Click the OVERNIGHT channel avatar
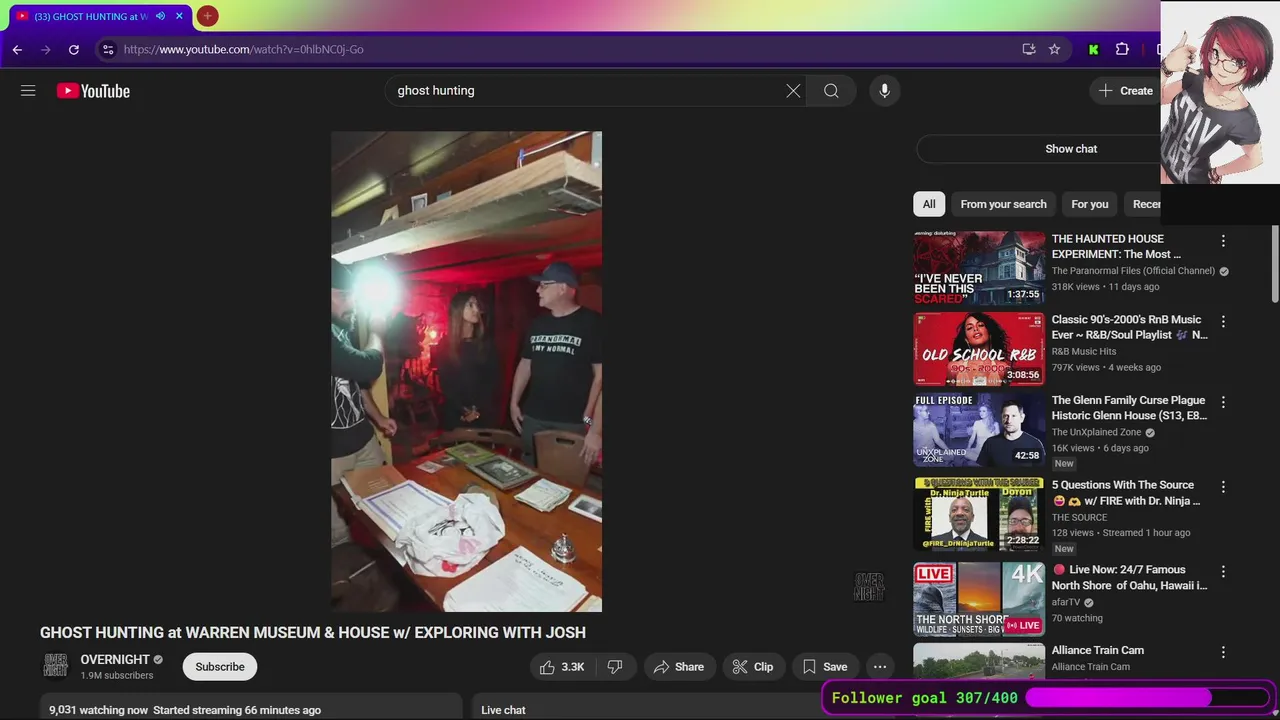Screen dimensions: 1280x720 pos(55,666)
